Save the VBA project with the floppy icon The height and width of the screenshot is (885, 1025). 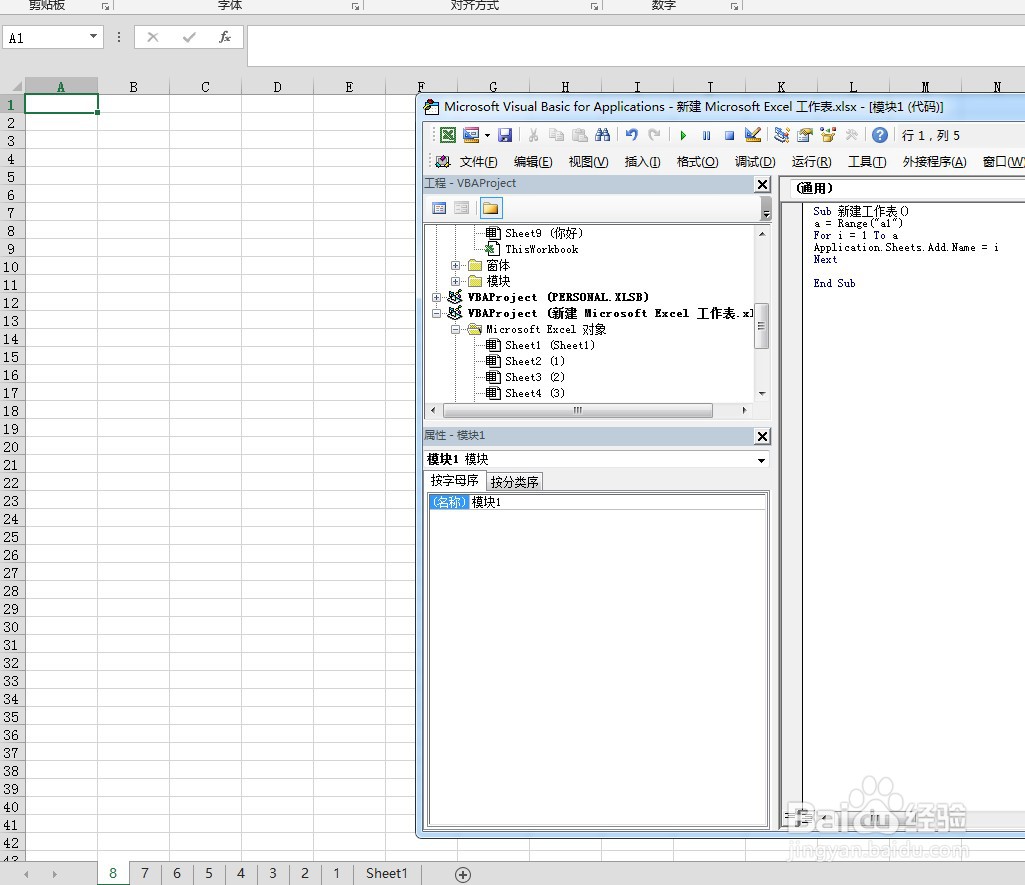click(505, 135)
